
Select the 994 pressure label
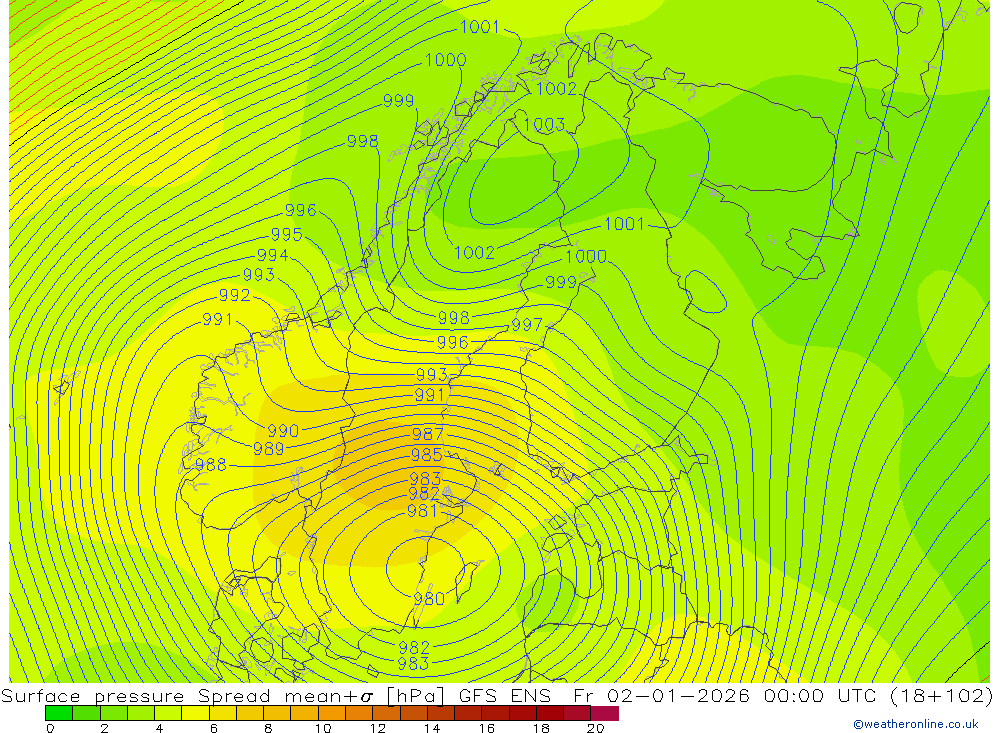click(272, 255)
